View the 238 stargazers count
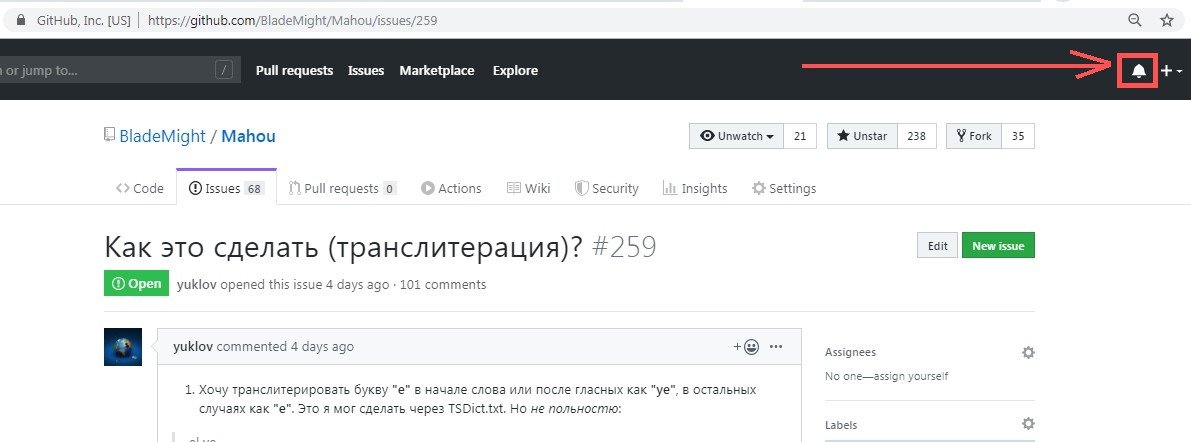Screen dimensions: 1191x442 click(x=917, y=136)
